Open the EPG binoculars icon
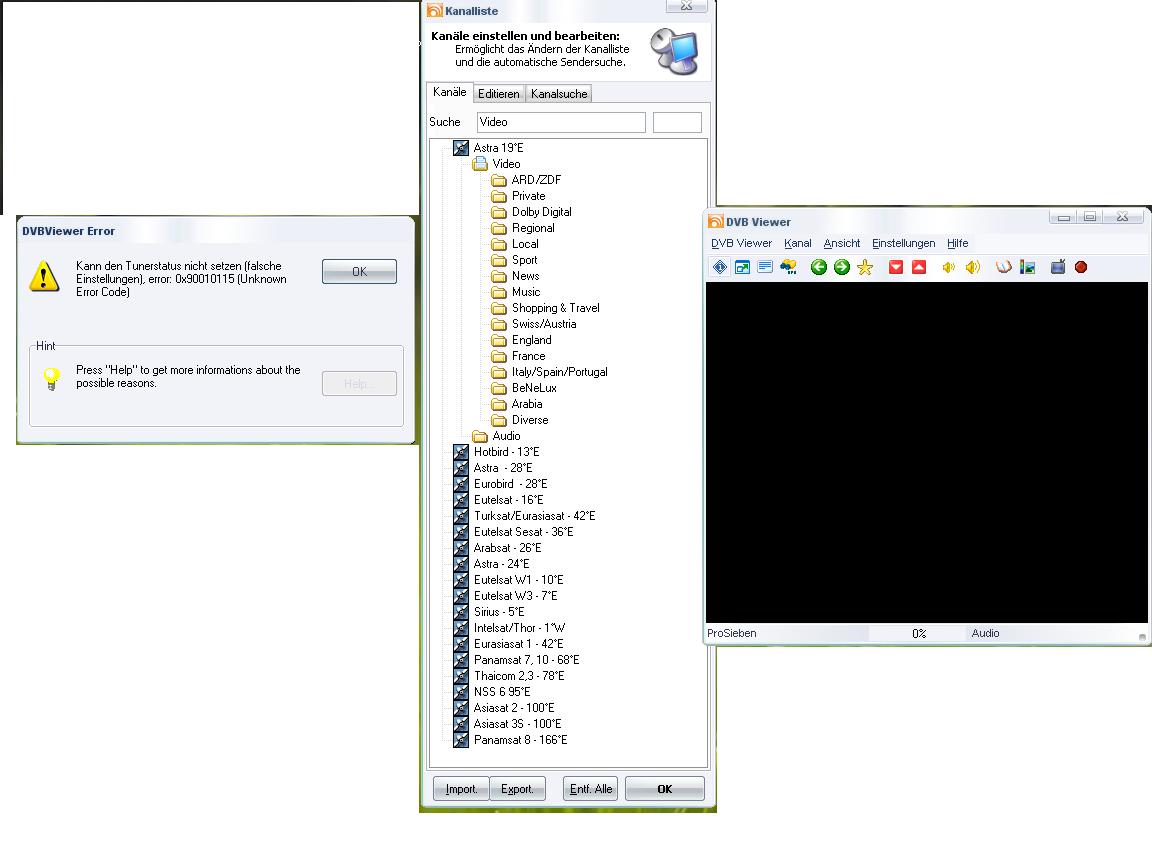 [x=788, y=267]
